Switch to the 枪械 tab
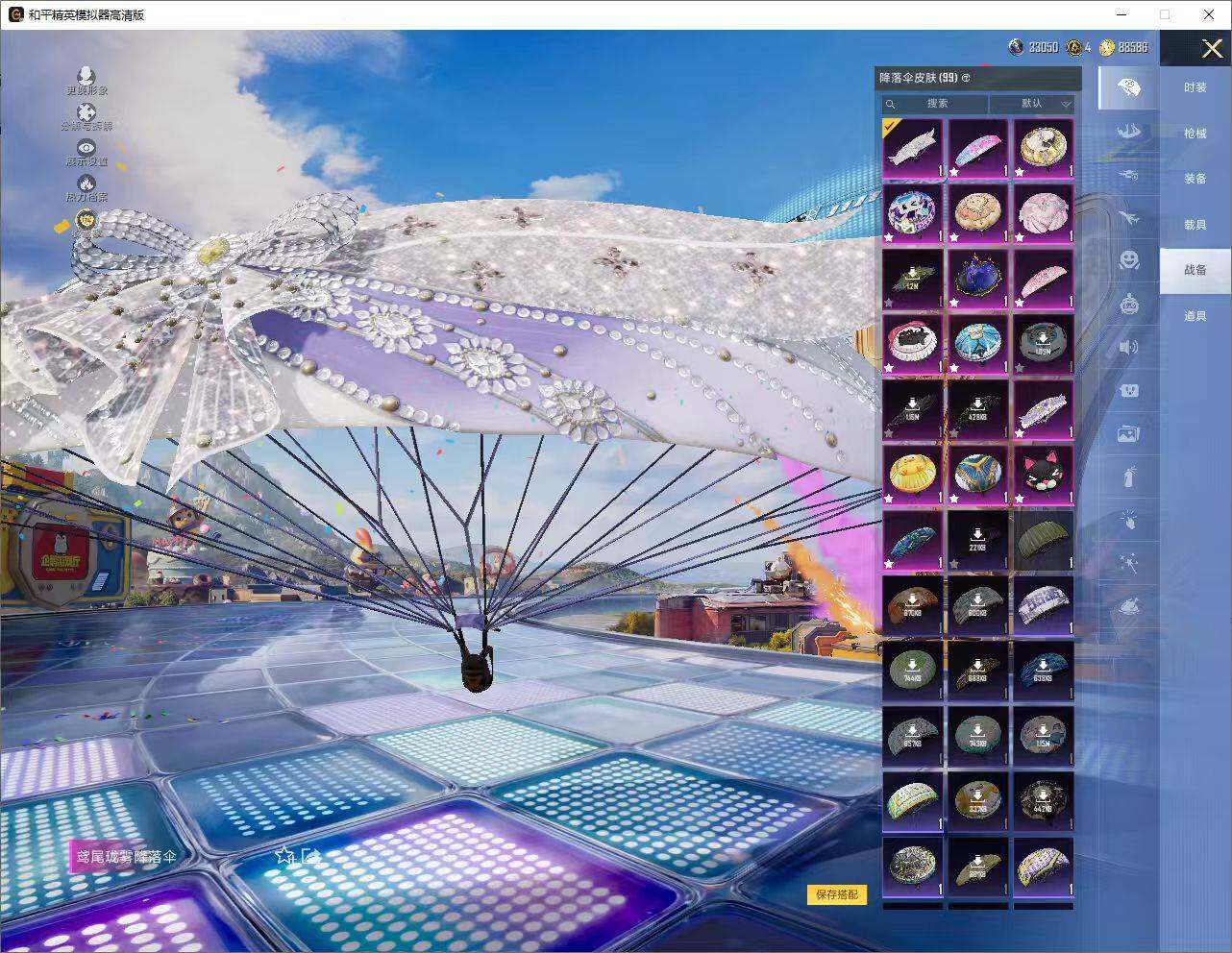Viewport: 1232px width, 953px height. (1195, 134)
